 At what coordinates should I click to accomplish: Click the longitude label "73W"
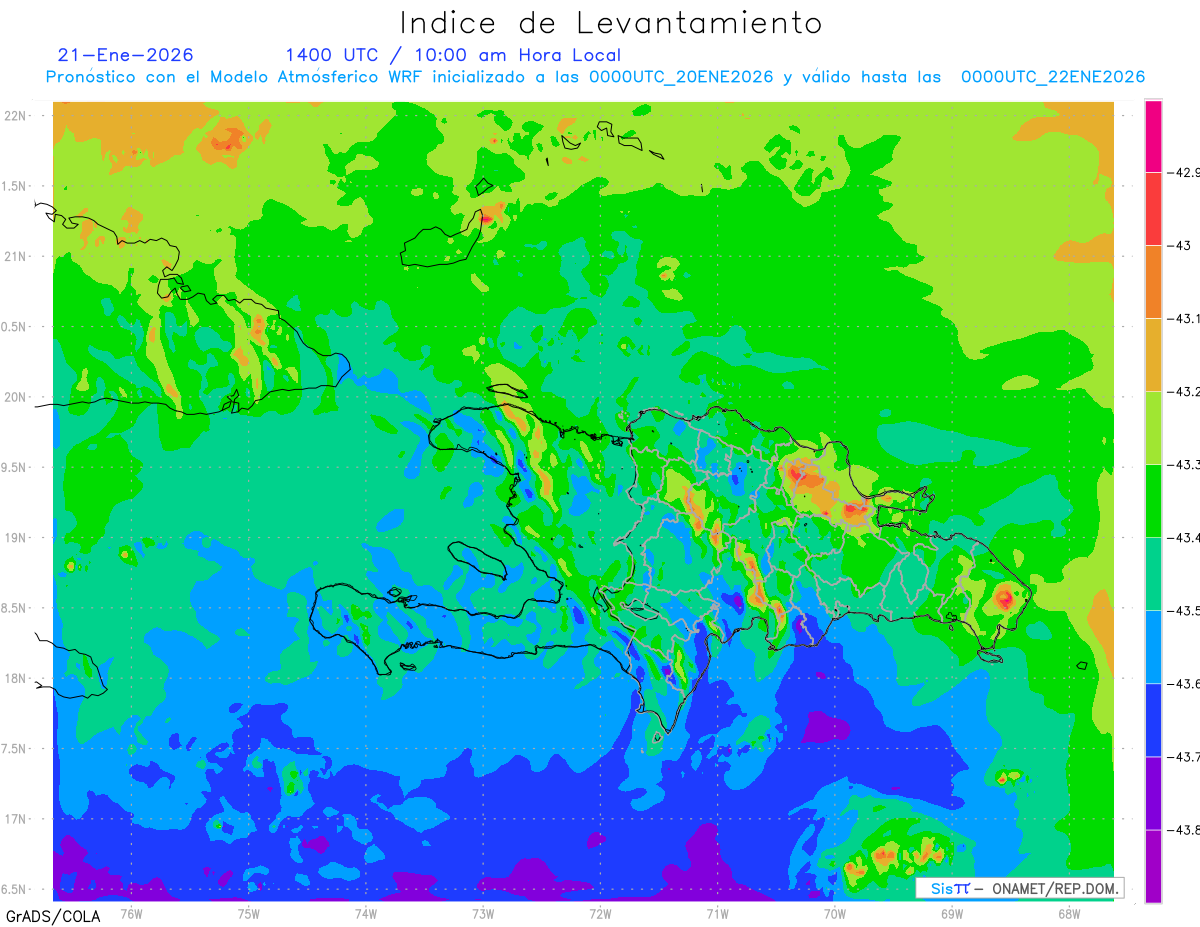coord(482,913)
